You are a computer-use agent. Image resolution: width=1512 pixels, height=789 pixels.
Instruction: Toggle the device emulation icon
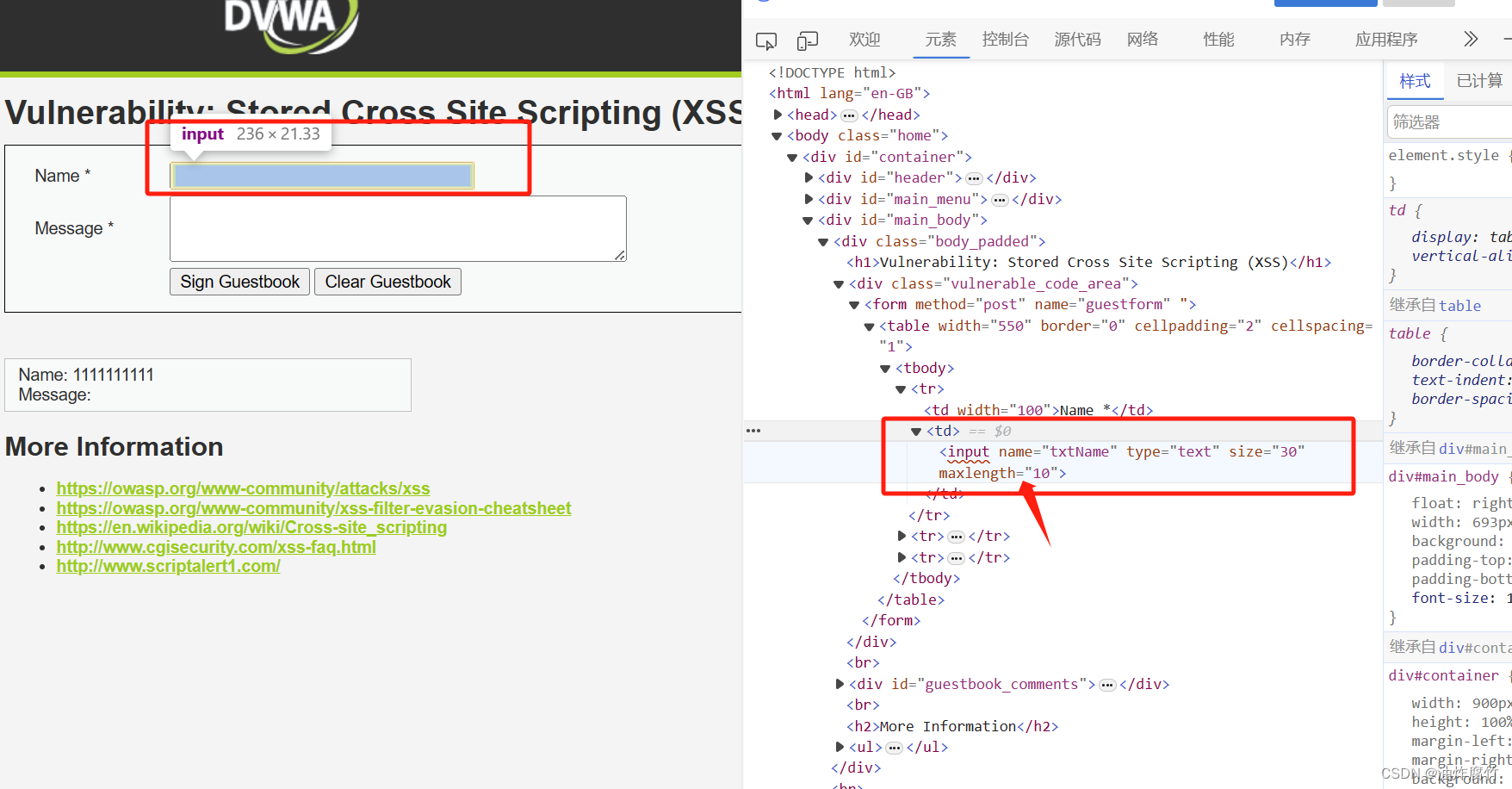point(807,40)
